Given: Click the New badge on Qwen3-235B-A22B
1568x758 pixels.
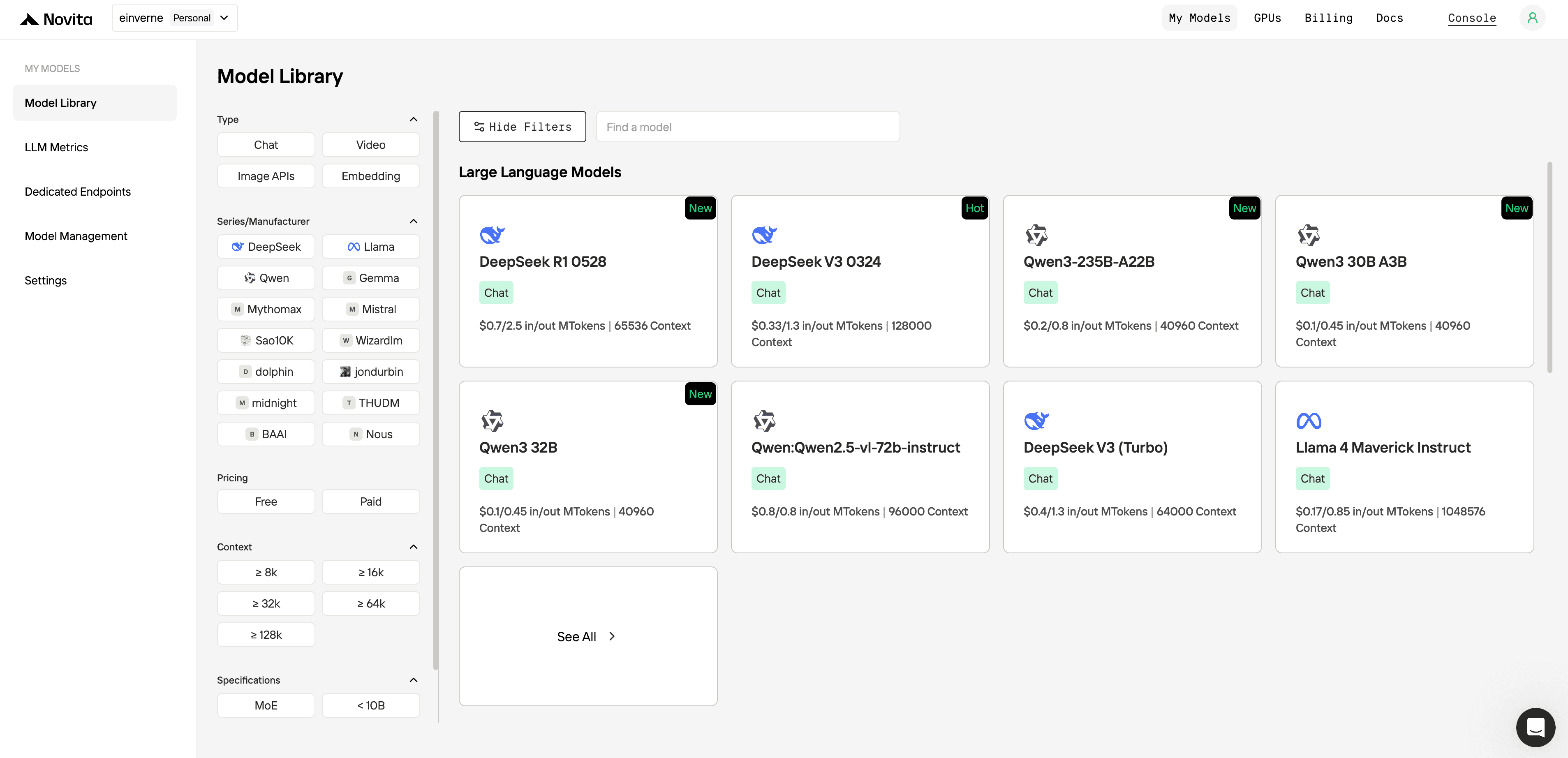Looking at the screenshot, I should [1244, 208].
